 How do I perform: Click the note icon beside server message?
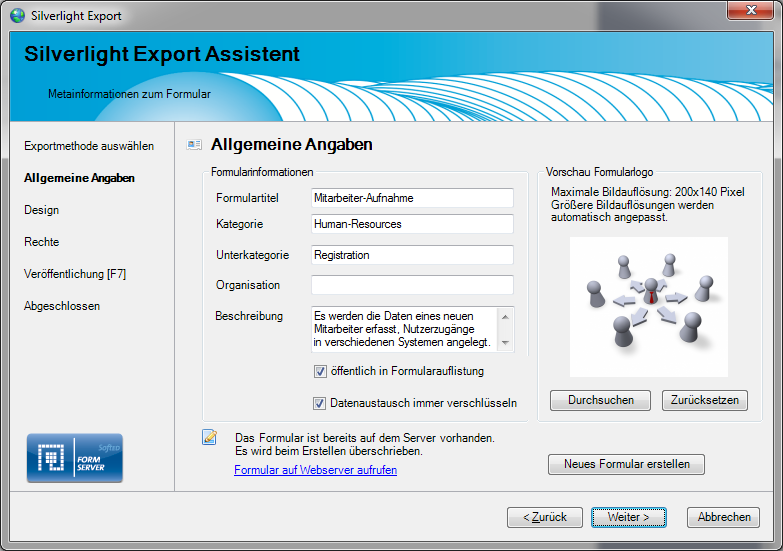coord(209,437)
